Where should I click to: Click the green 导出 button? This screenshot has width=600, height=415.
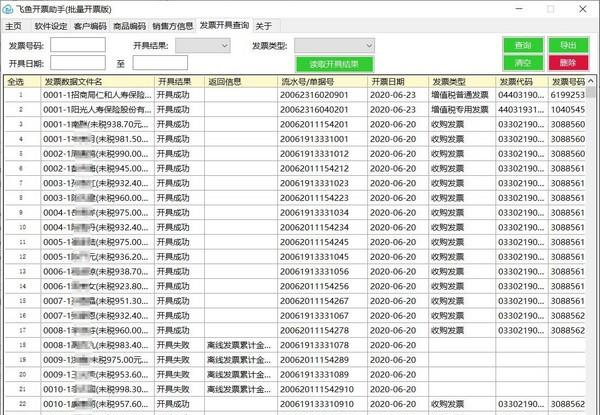coord(568,45)
